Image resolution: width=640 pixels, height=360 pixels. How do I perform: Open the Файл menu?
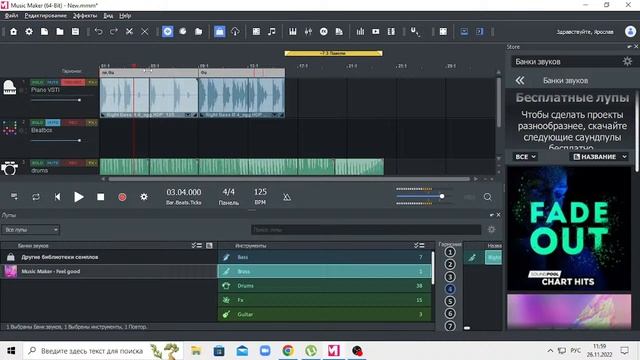11,16
